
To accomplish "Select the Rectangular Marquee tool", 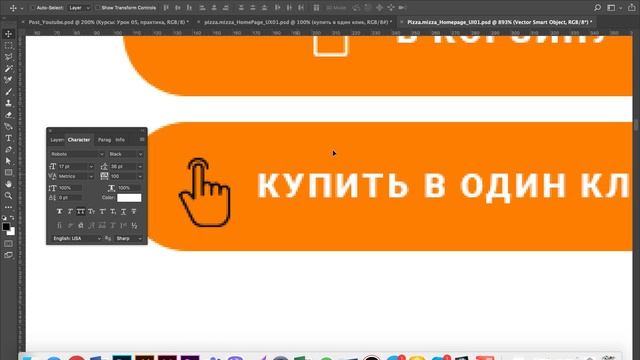I will point(8,46).
